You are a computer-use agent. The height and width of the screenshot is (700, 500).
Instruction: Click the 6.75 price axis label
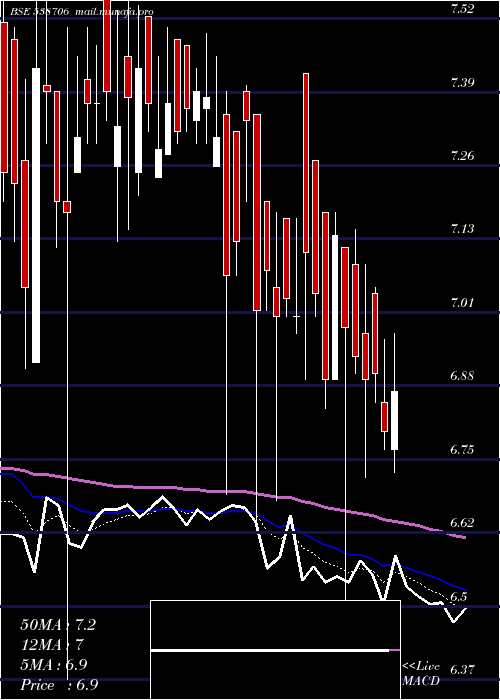pyautogui.click(x=461, y=450)
